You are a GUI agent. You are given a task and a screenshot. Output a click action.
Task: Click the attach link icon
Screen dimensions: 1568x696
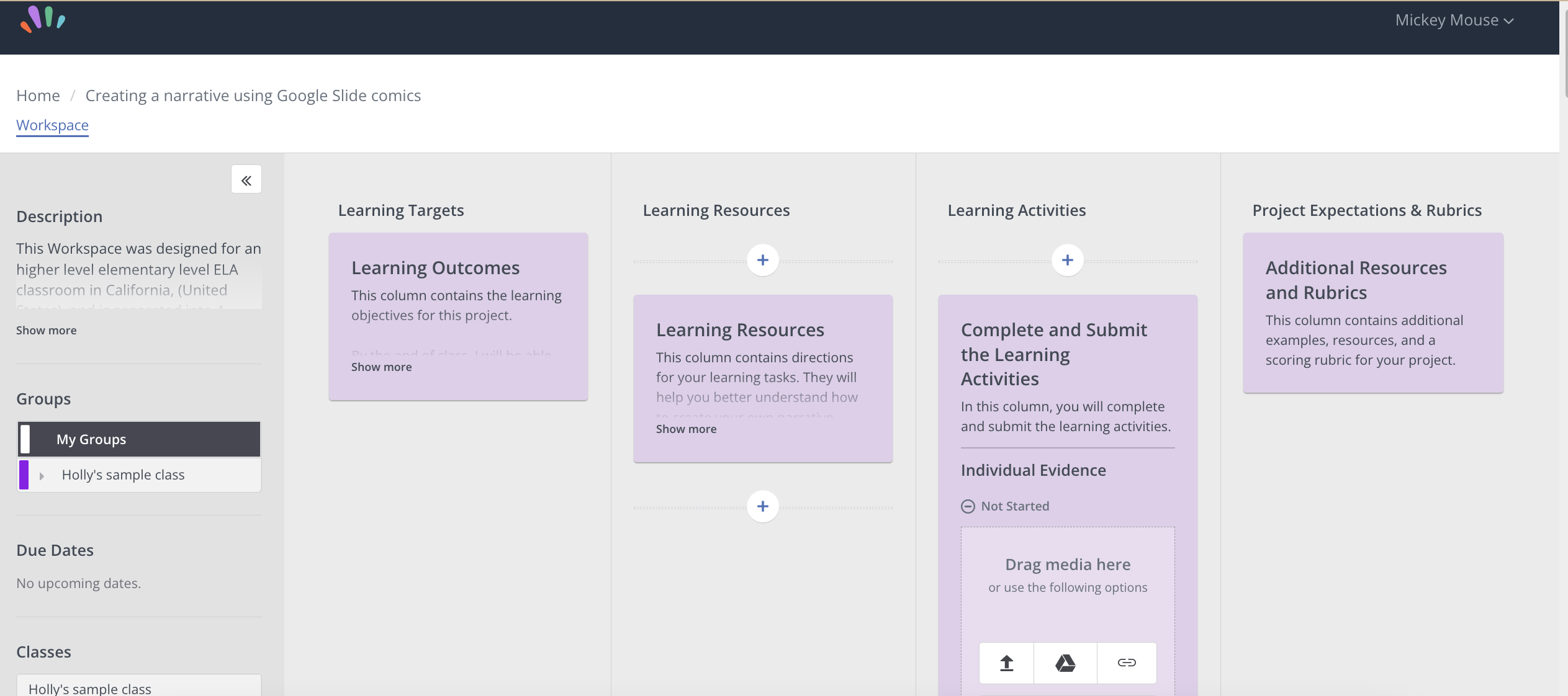click(1126, 663)
